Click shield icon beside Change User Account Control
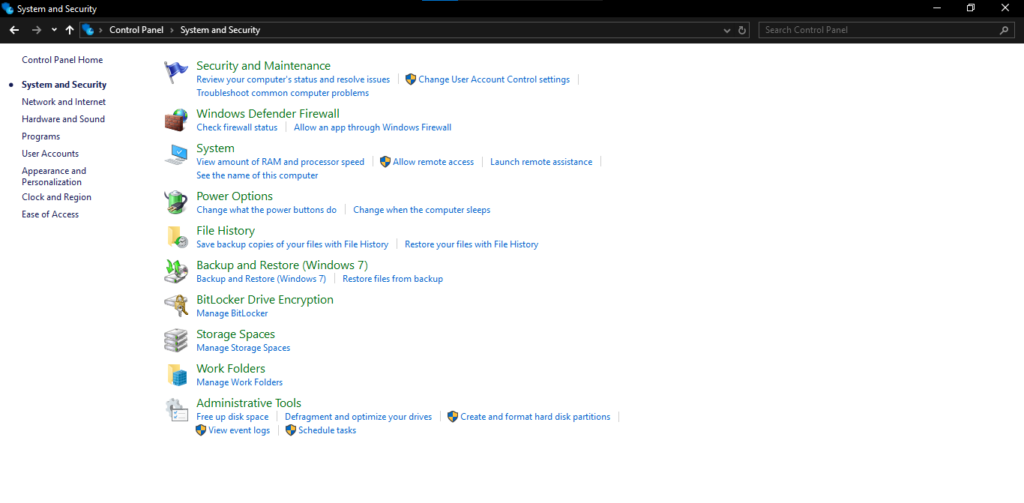 point(411,79)
